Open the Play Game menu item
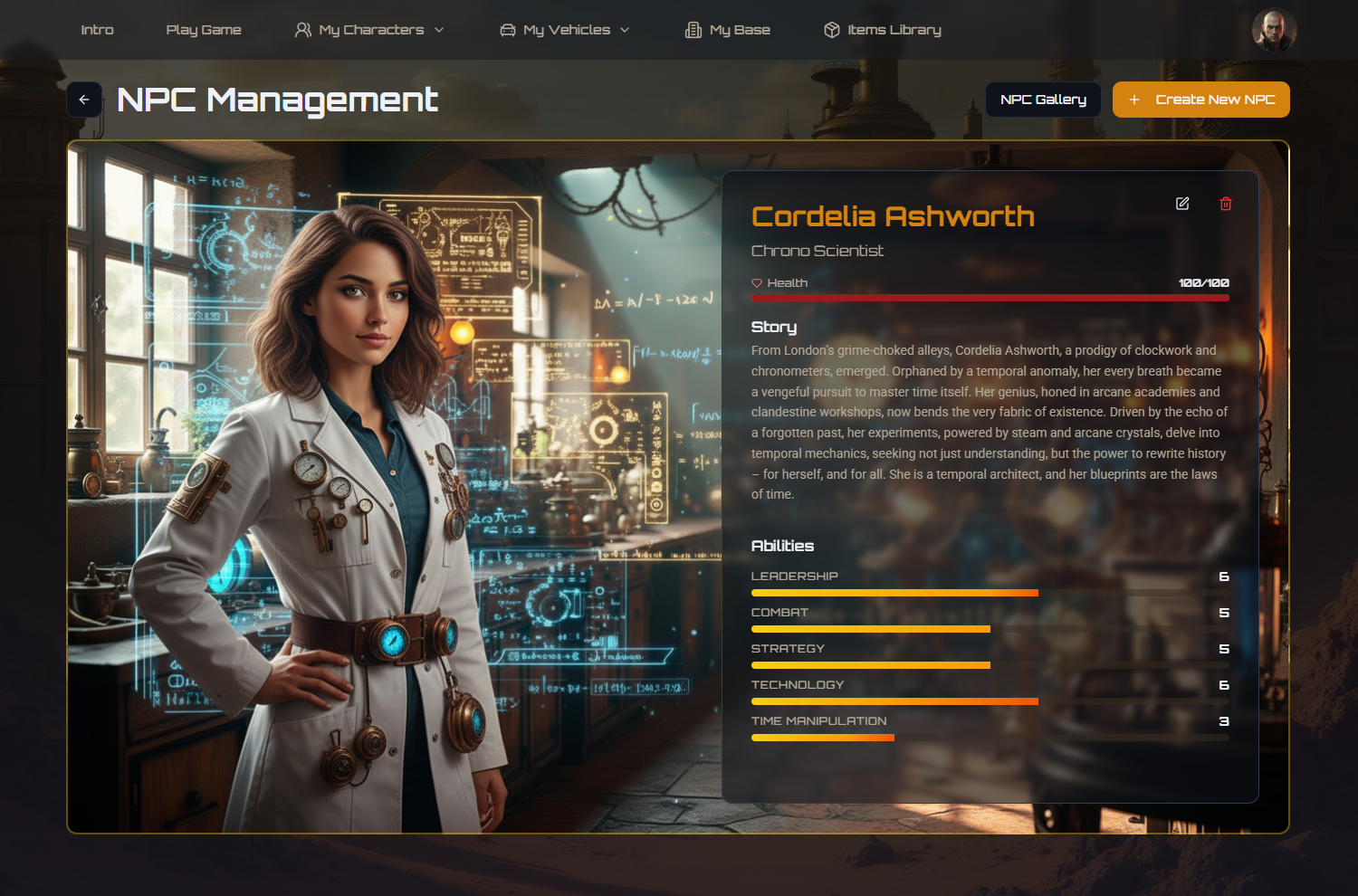This screenshot has width=1358, height=896. pos(204,30)
